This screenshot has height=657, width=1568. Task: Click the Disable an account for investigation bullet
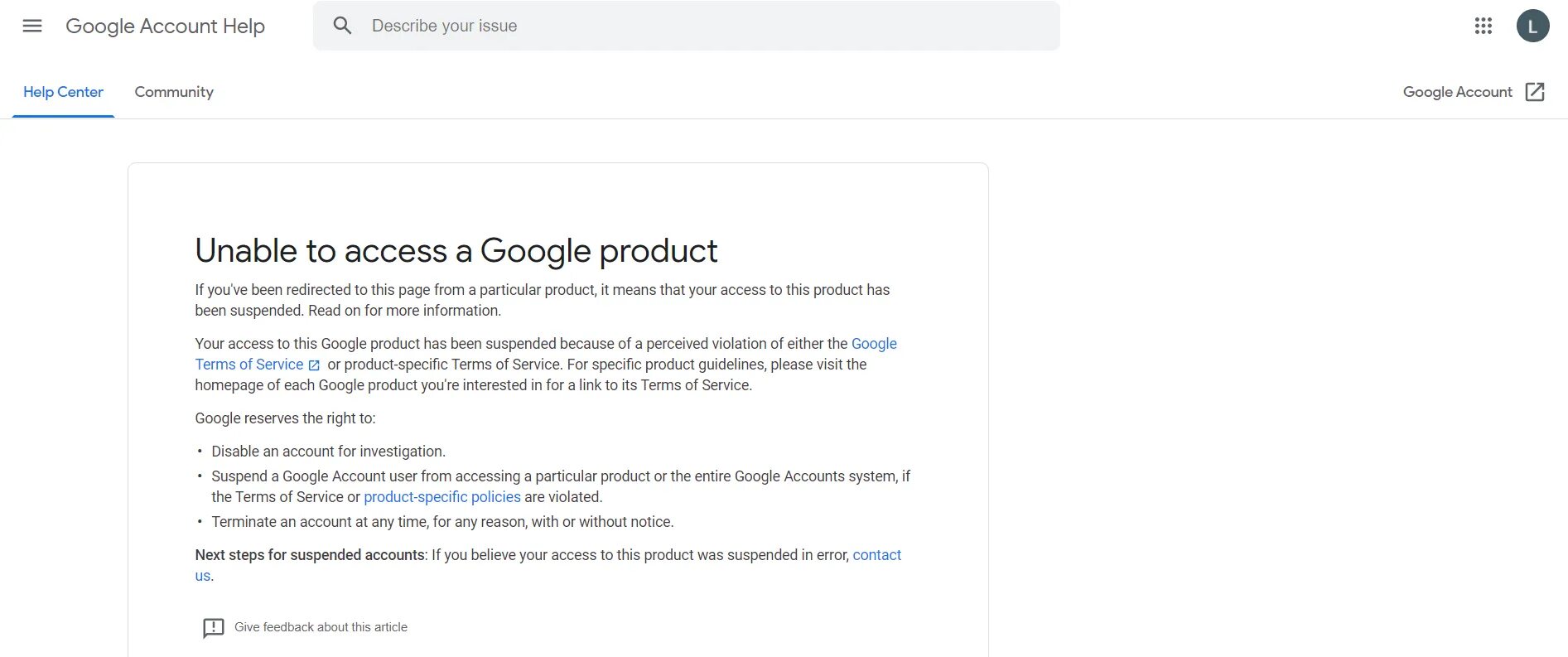[x=328, y=452]
